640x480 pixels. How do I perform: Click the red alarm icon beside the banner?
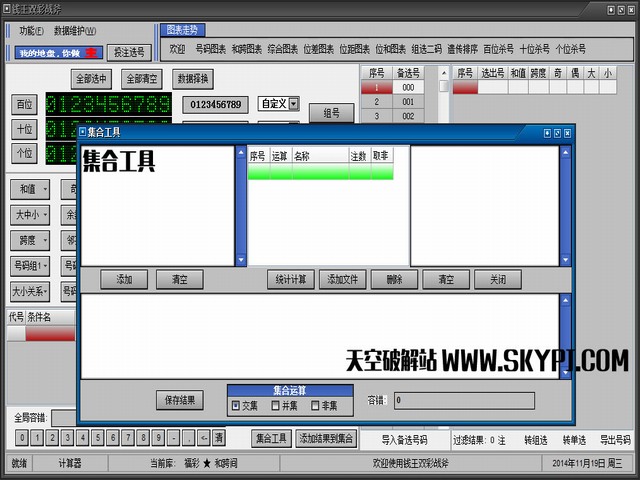pyautogui.click(x=91, y=52)
